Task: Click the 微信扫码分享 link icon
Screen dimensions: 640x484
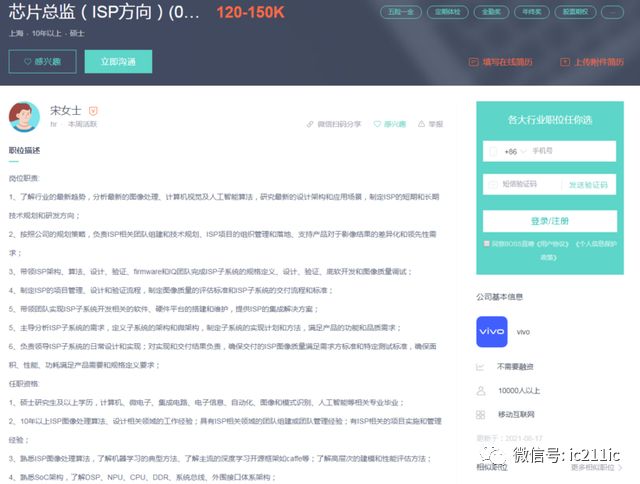Action: pyautogui.click(x=310, y=124)
